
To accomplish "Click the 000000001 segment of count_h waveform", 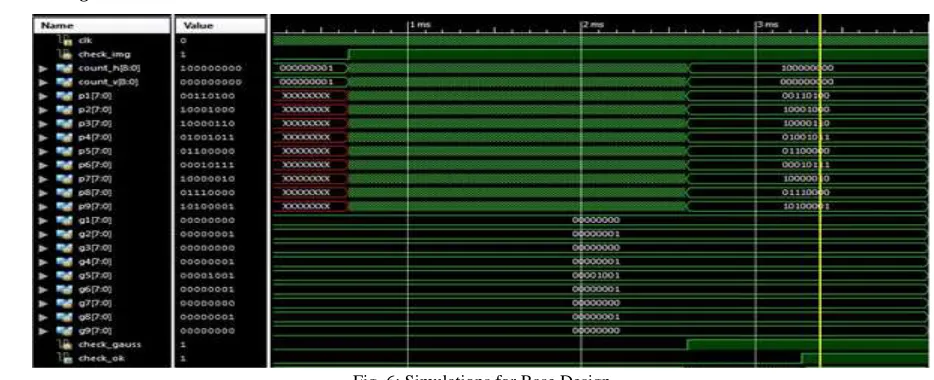I will 310,68.
